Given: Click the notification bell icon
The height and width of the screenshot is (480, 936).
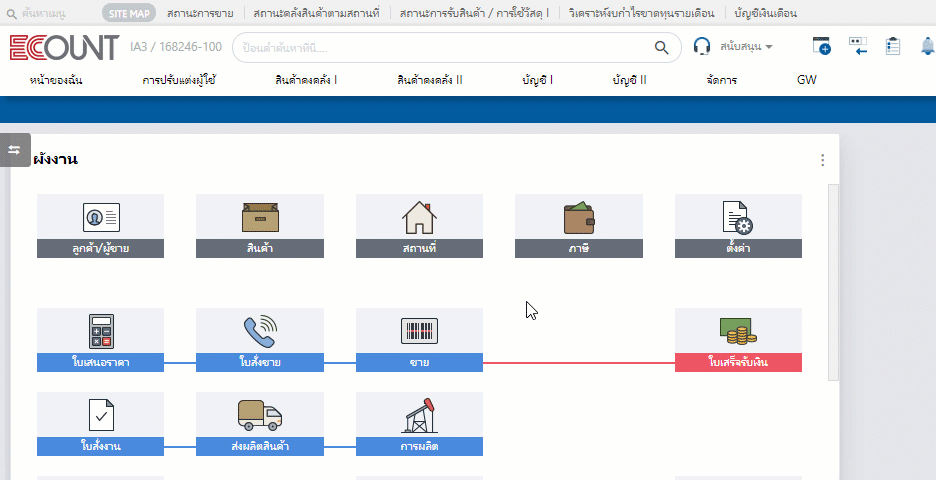Looking at the screenshot, I should coord(927,46).
